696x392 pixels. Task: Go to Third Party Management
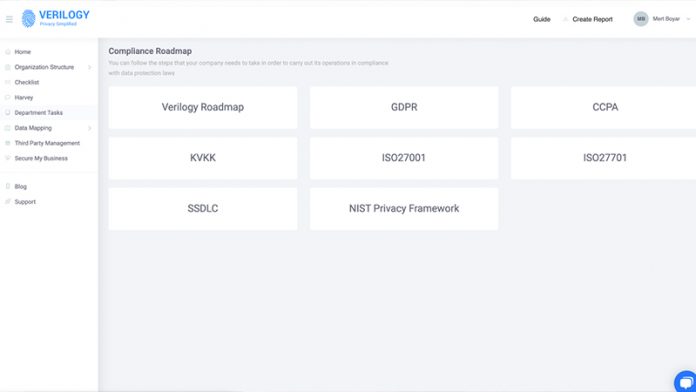point(49,143)
